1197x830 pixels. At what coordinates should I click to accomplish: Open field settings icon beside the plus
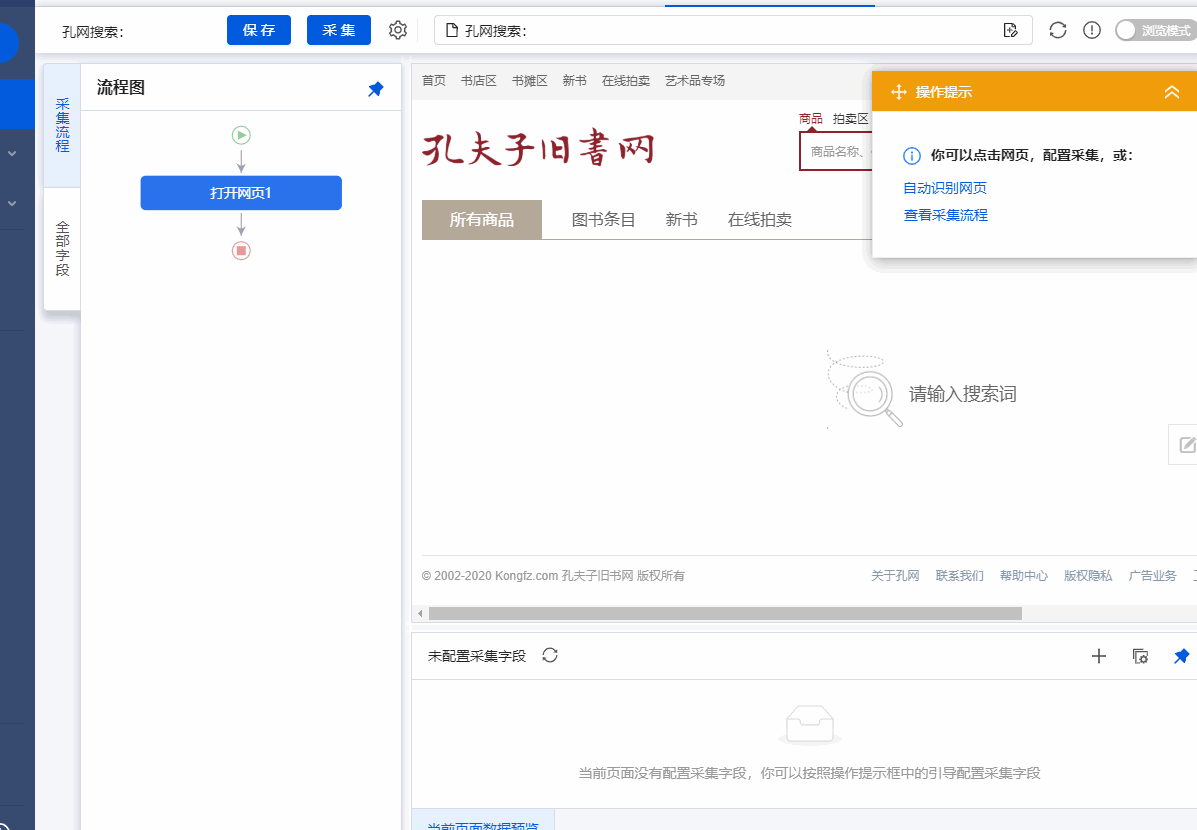(1141, 656)
